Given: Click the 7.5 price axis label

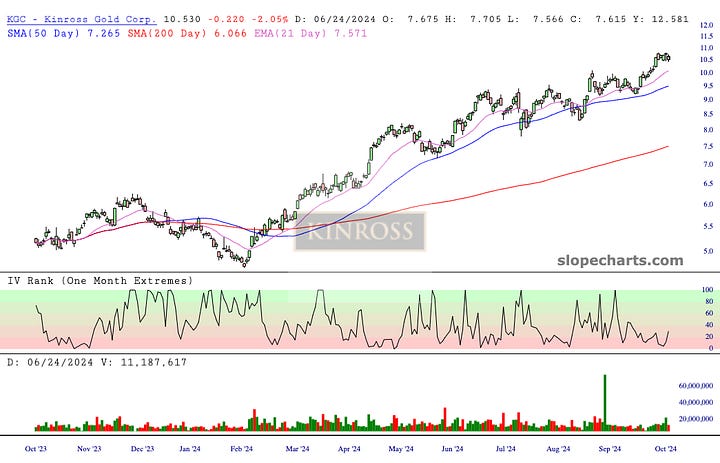Looking at the screenshot, I should (x=708, y=147).
